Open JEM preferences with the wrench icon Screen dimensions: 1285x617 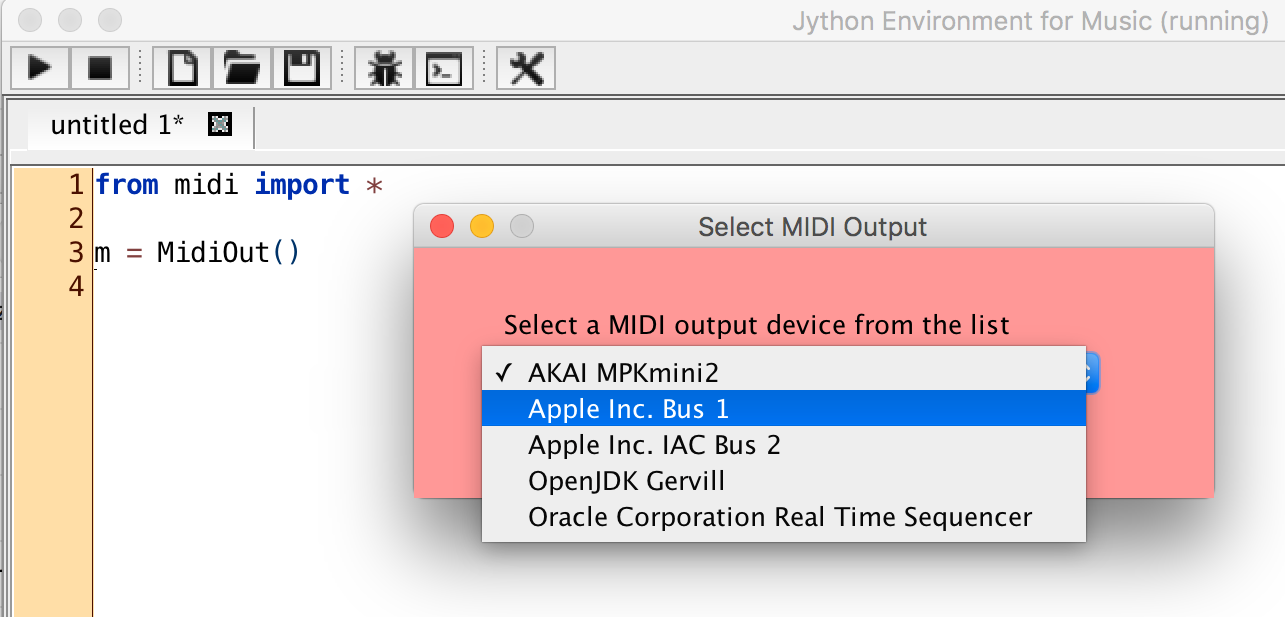[x=525, y=67]
